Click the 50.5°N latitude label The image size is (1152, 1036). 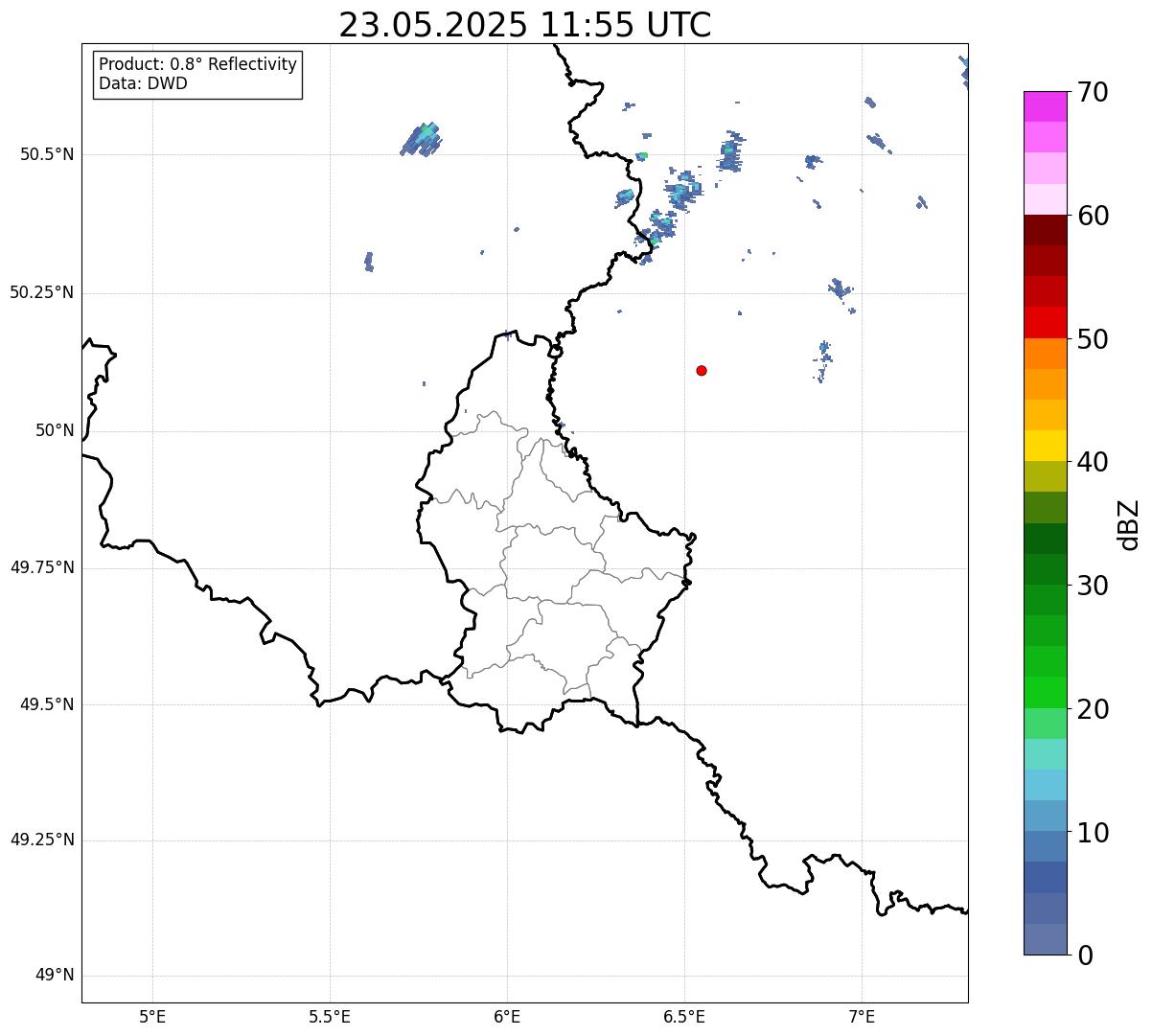coord(47,154)
